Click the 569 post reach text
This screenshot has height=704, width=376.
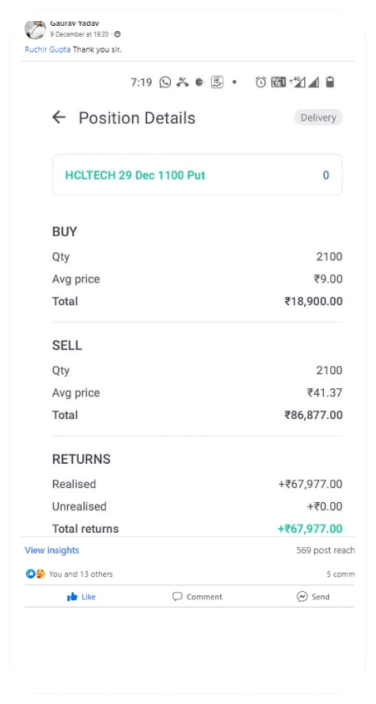click(325, 550)
